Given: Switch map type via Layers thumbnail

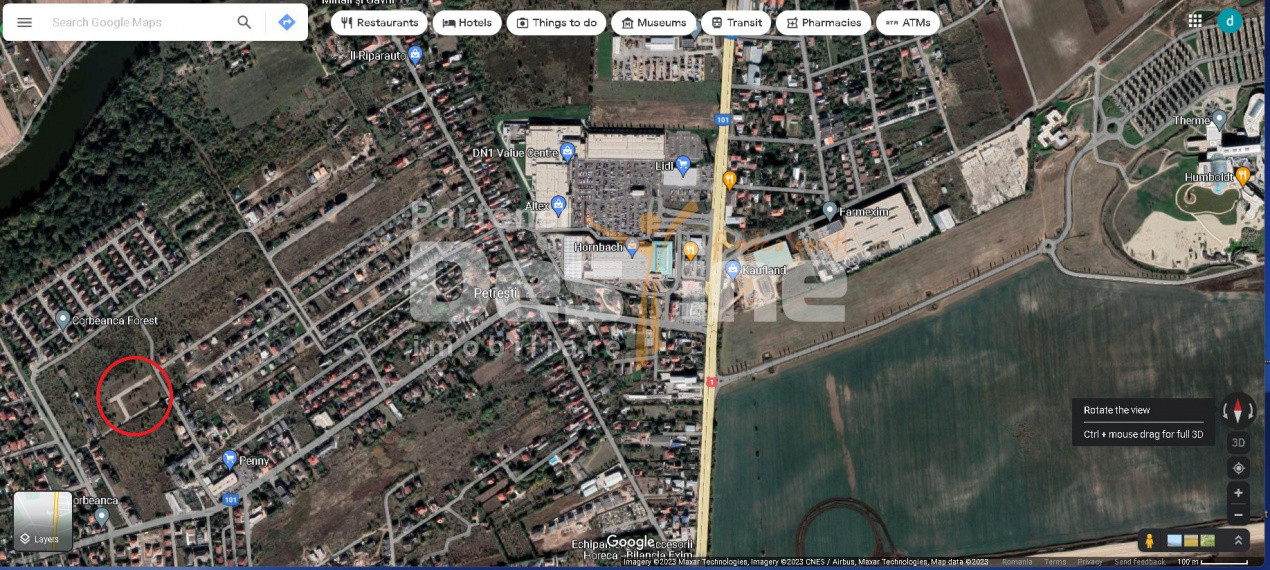Looking at the screenshot, I should click(x=43, y=521).
